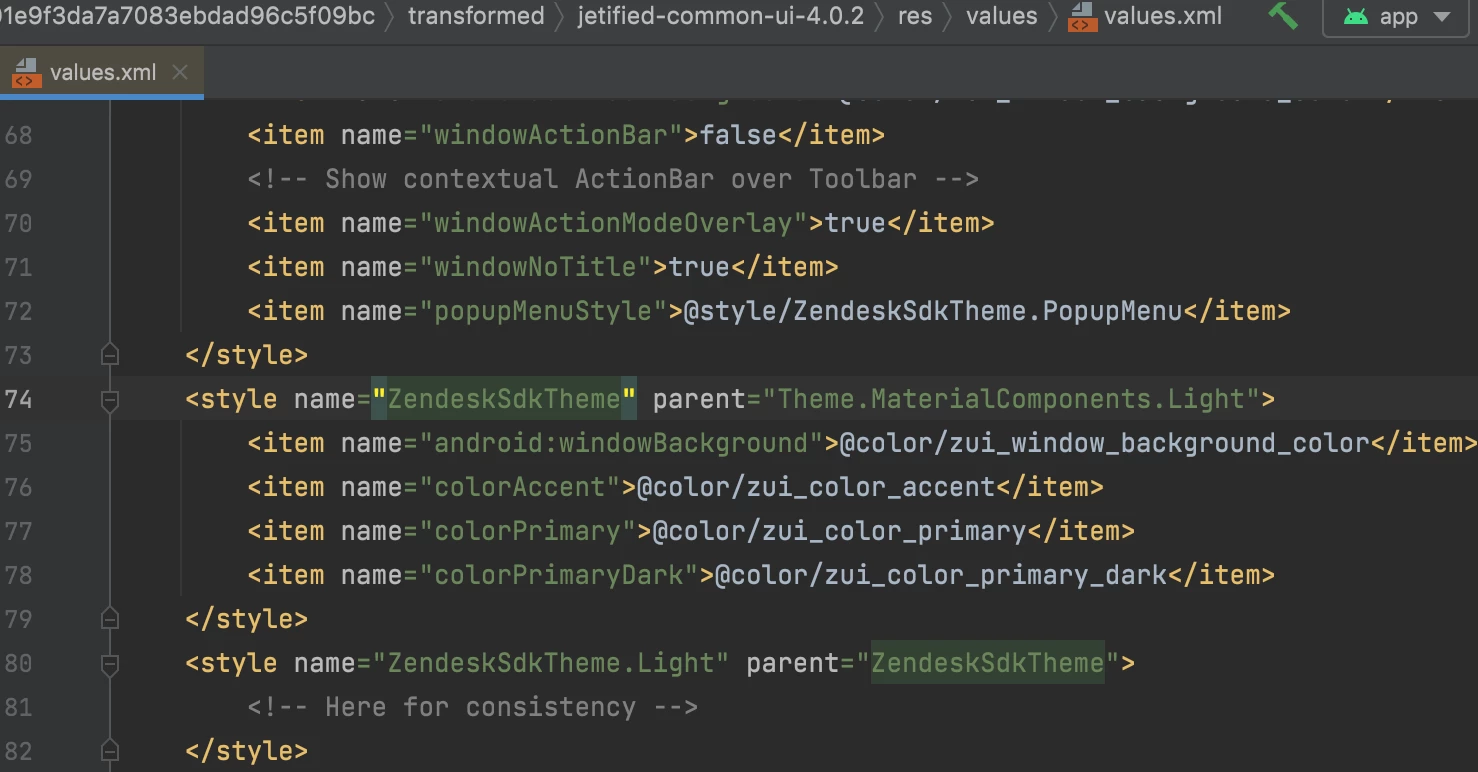Screen dimensions: 1478x772
Task: Click closing </style> tag on line 82
Action: pyautogui.click(x=247, y=751)
